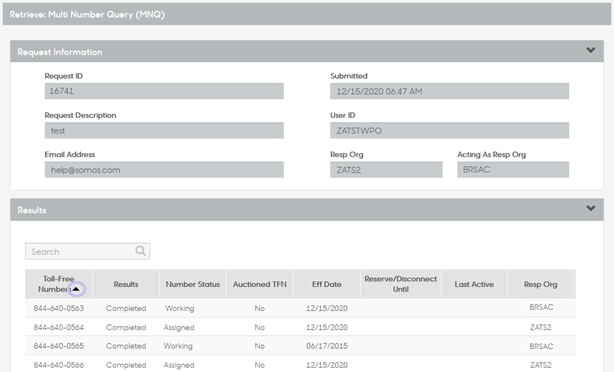
Task: Sort by Eff Date column header
Action: click(x=327, y=284)
